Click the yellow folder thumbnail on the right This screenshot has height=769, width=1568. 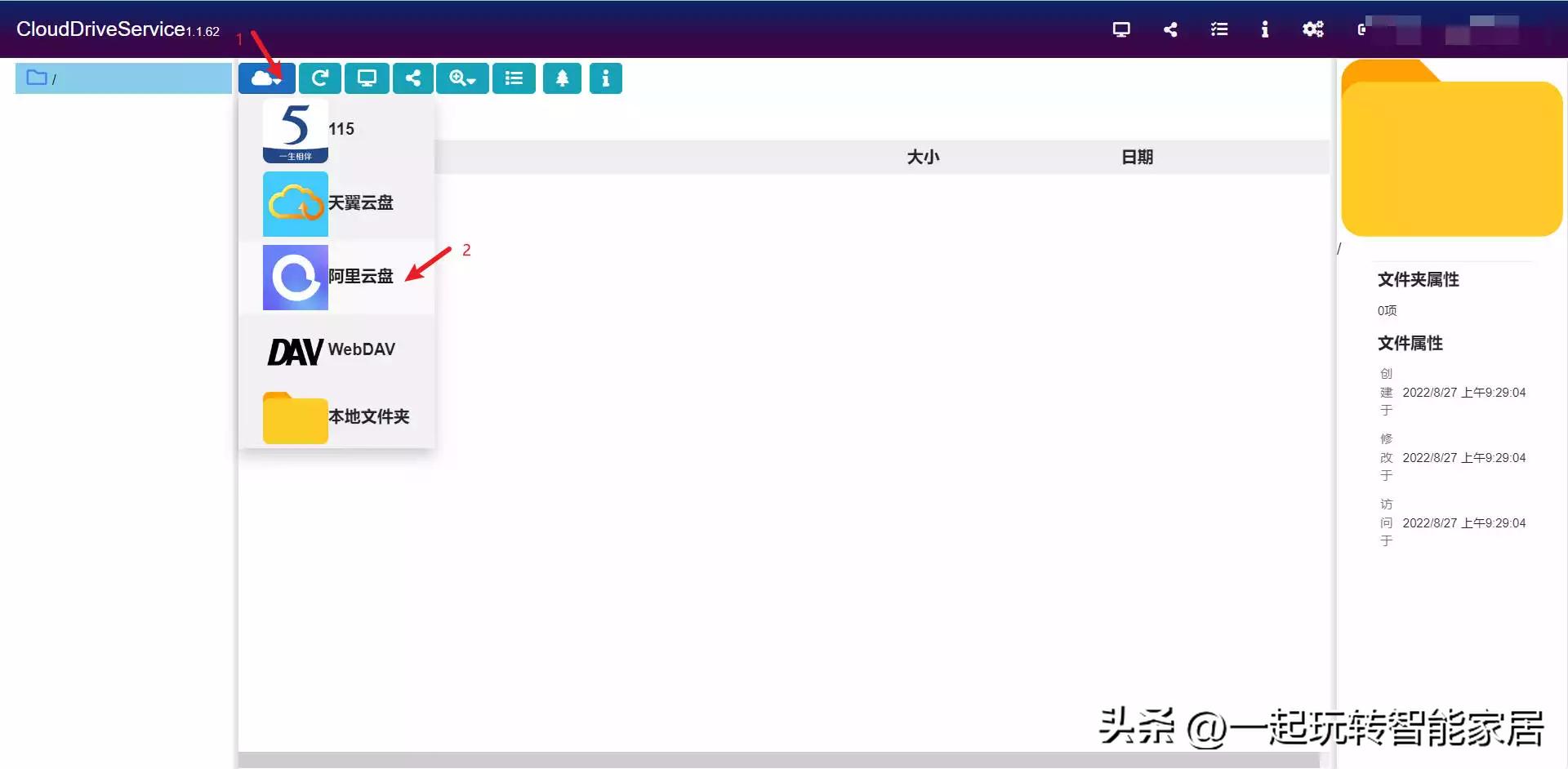(x=1452, y=151)
